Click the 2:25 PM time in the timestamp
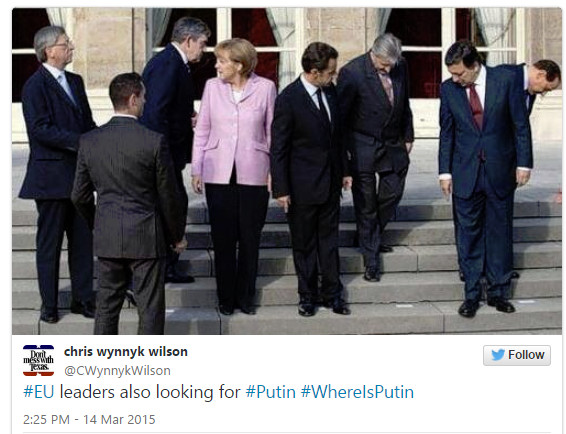The image size is (566, 434). pos(46,420)
